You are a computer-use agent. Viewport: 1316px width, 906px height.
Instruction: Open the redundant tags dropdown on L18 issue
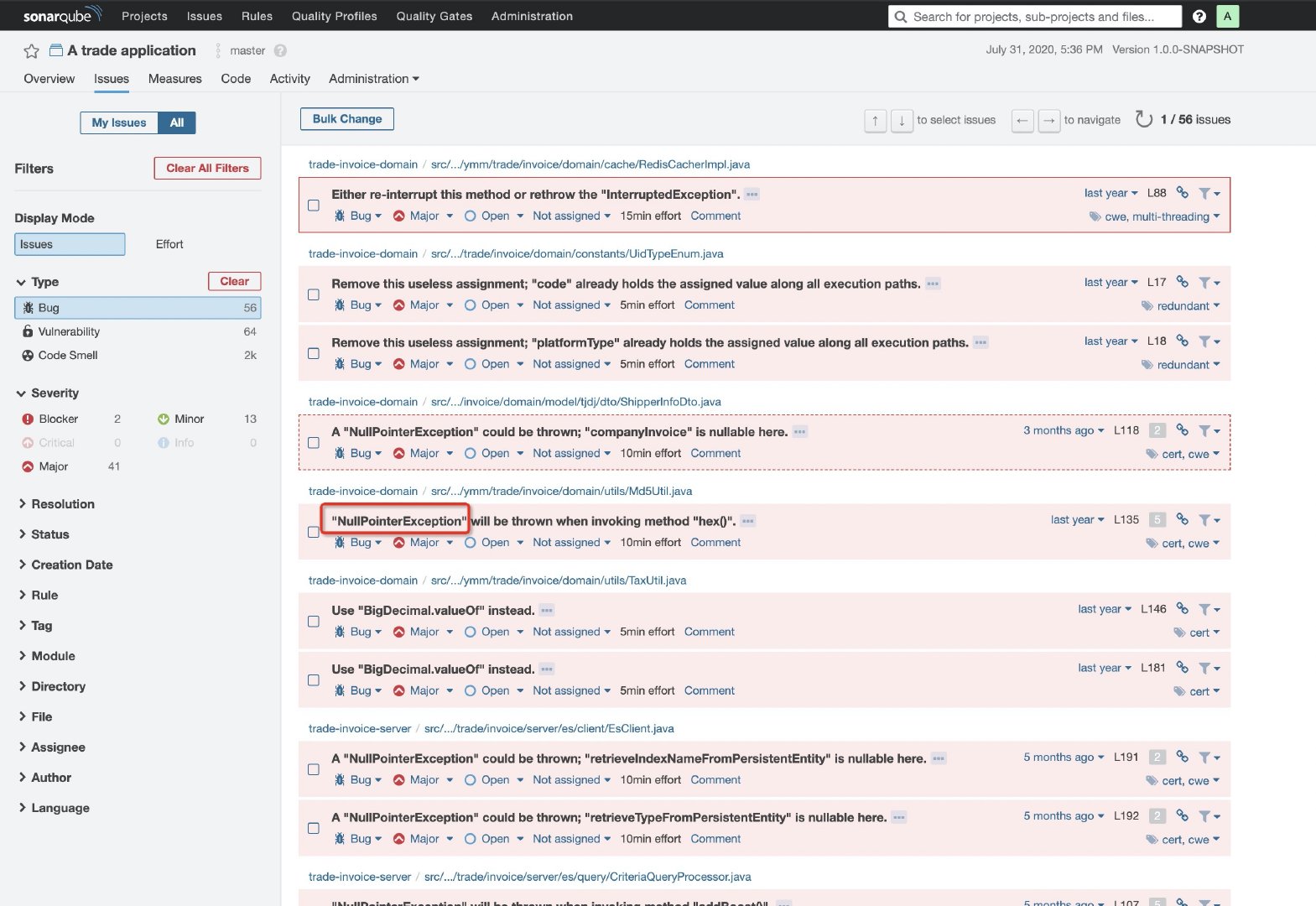tap(1181, 365)
